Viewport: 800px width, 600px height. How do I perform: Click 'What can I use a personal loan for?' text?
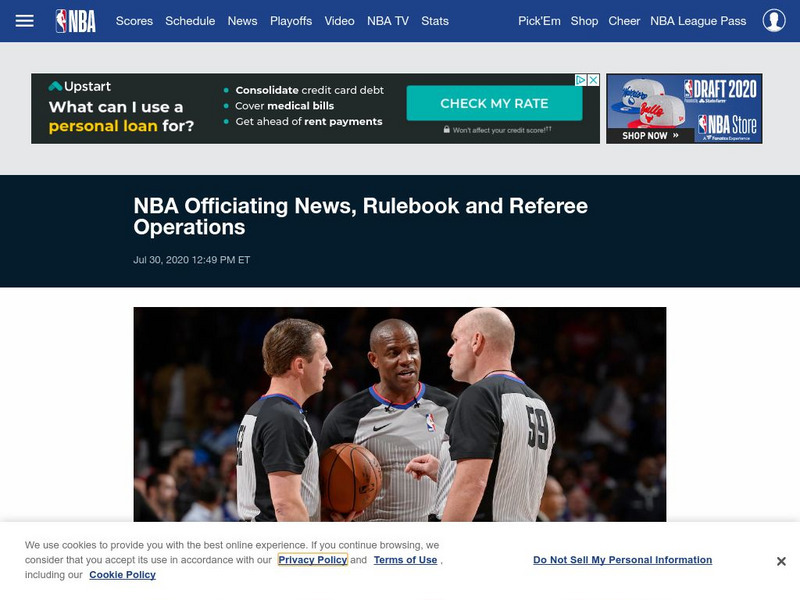121,116
